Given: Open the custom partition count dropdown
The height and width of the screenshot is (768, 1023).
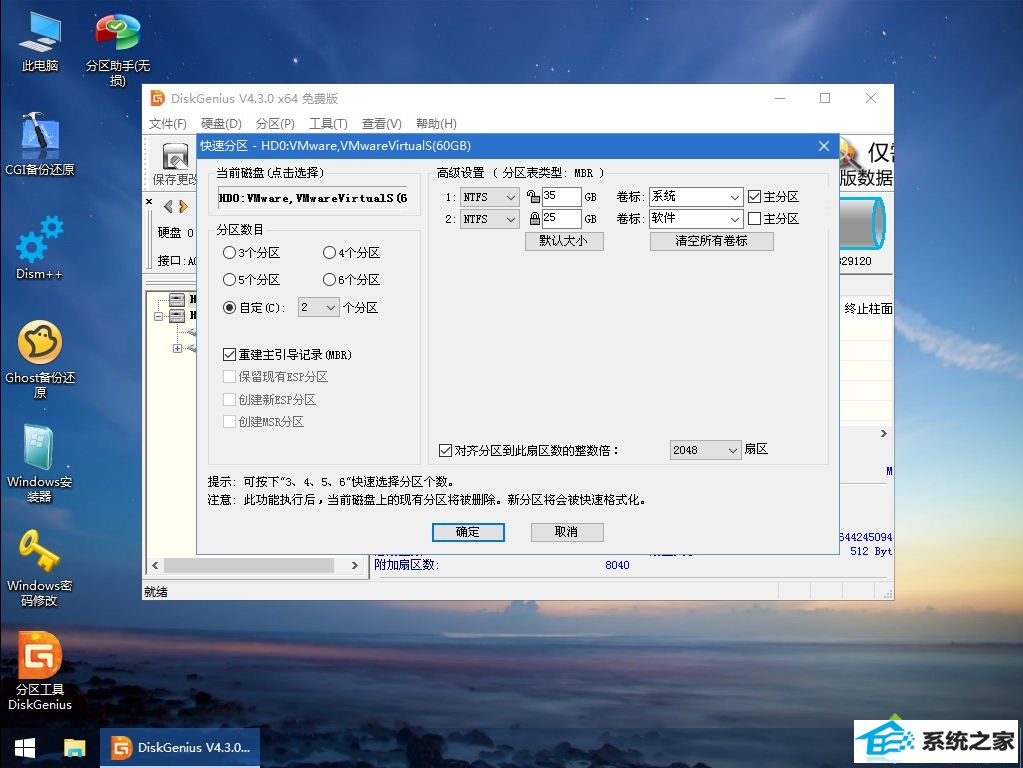Looking at the screenshot, I should coord(318,307).
